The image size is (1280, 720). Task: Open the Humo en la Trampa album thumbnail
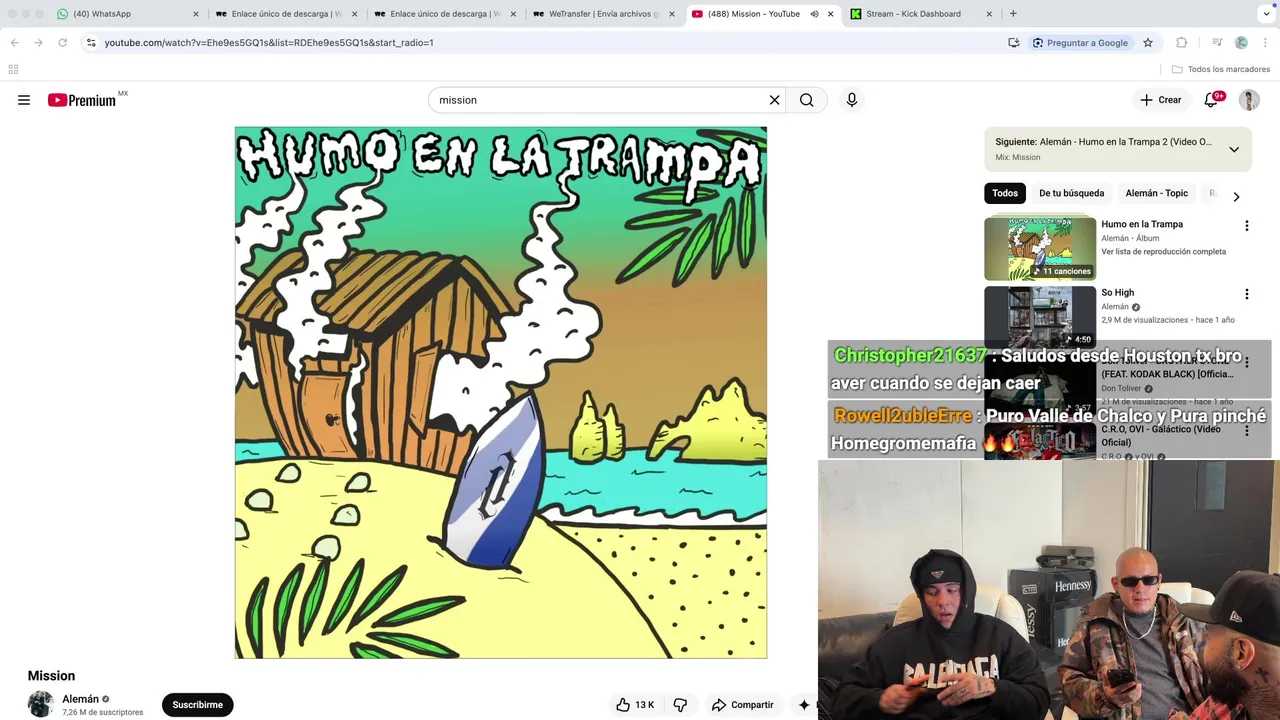(x=1040, y=249)
